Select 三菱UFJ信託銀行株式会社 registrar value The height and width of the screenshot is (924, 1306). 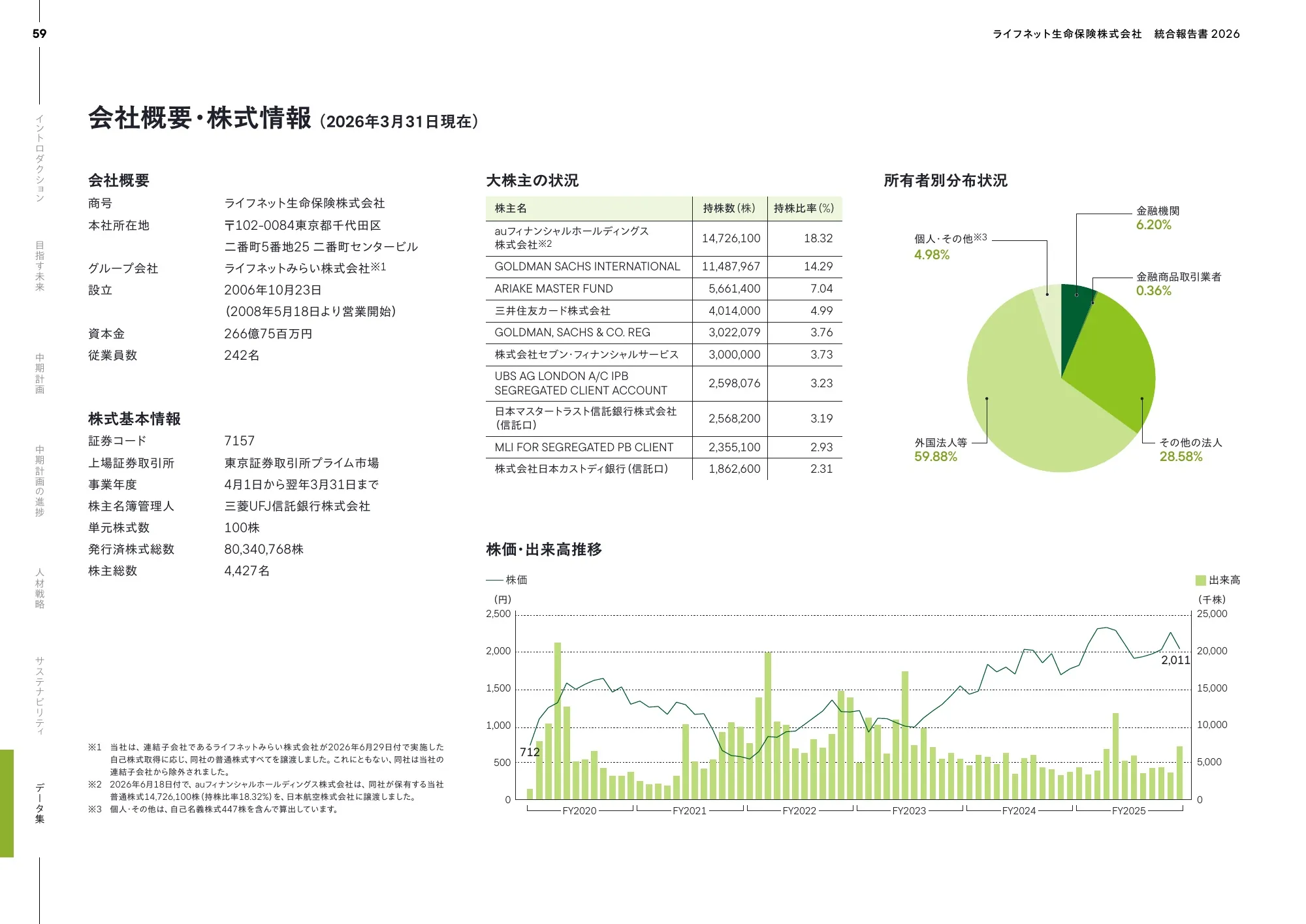[x=297, y=506]
